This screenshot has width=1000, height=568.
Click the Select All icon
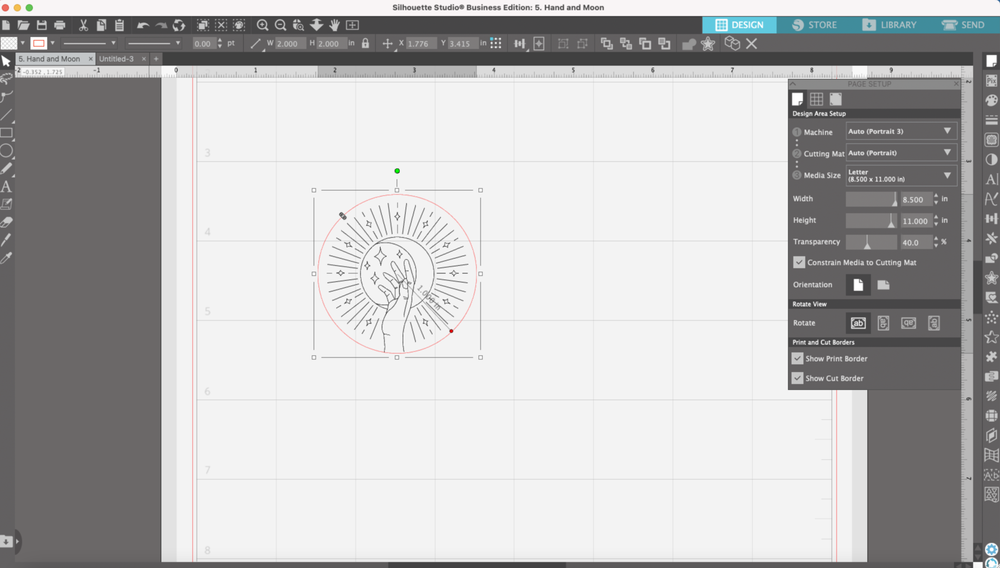(x=203, y=25)
